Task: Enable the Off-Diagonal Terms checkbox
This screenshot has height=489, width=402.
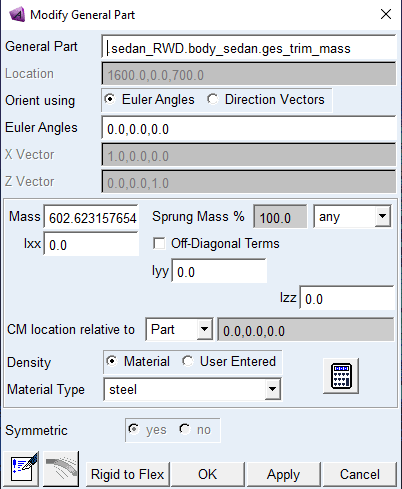Action: [159, 243]
